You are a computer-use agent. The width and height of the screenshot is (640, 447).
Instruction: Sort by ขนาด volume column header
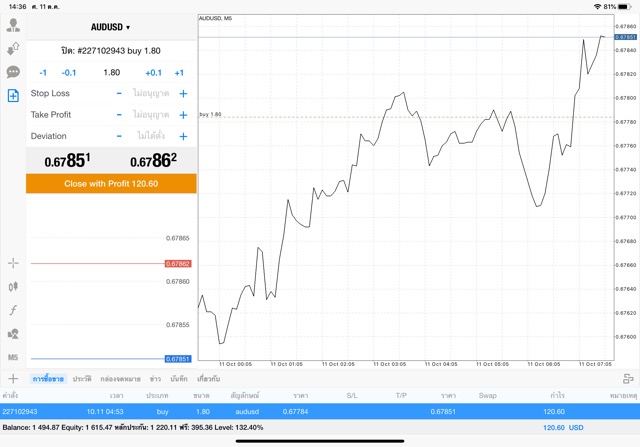pos(201,396)
